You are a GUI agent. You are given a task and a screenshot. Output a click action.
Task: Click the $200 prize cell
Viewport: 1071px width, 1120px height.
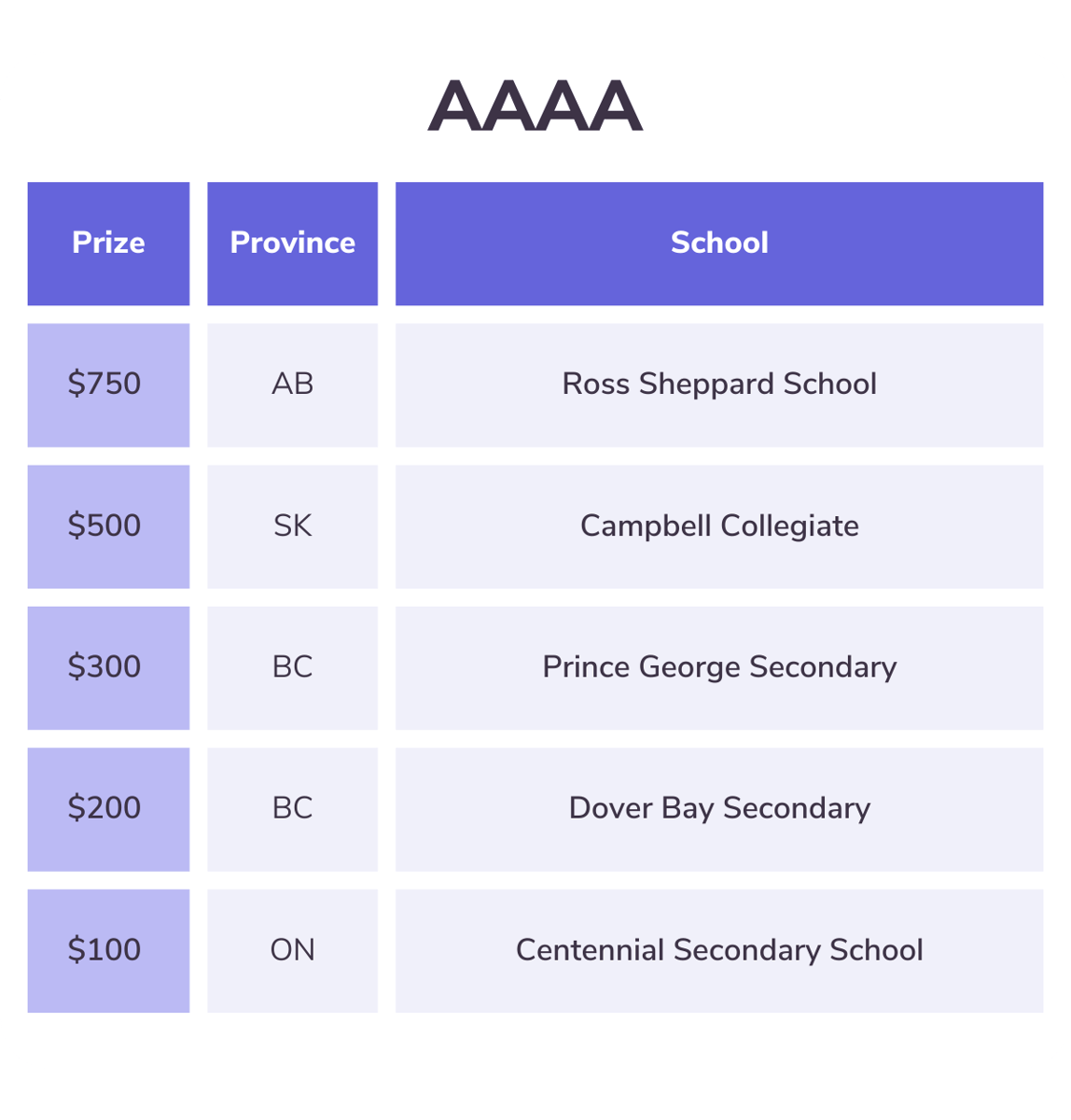pyautogui.click(x=108, y=808)
